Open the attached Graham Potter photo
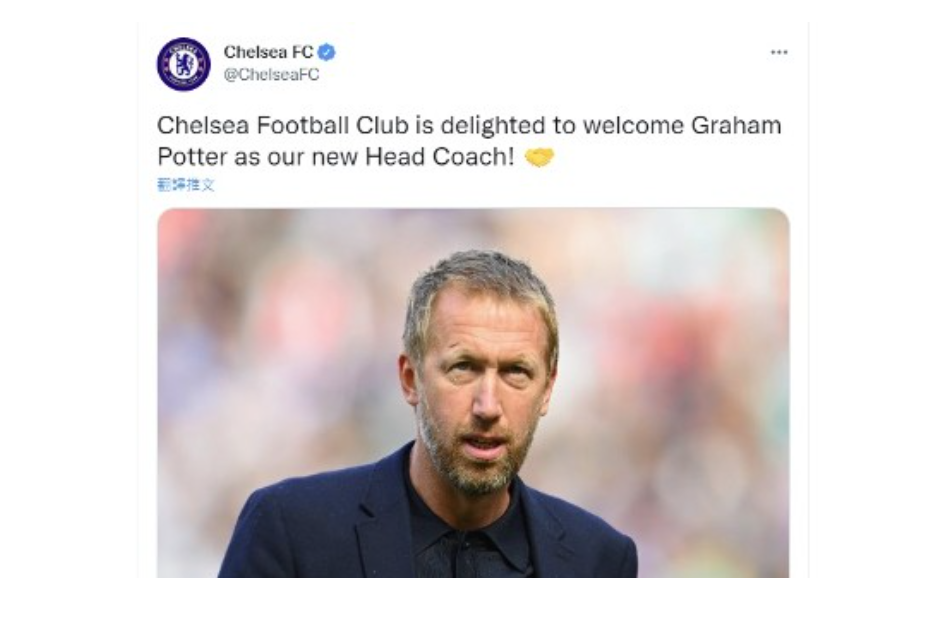Screen dimensions: 925x634 [x=473, y=393]
